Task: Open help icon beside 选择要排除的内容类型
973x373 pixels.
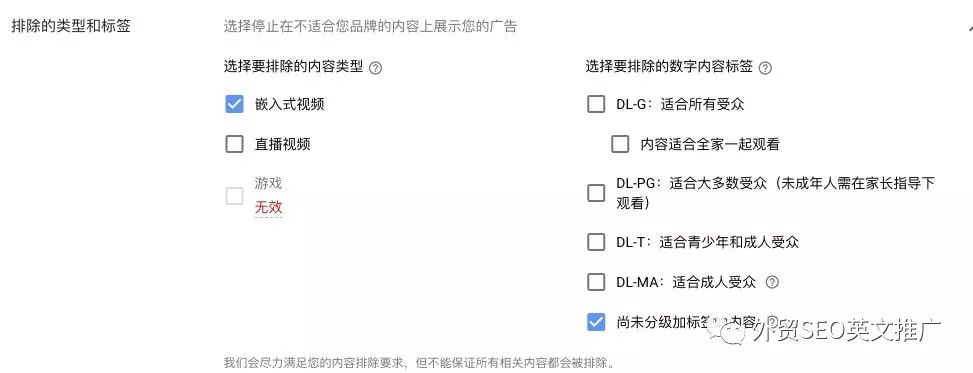Action: point(375,68)
